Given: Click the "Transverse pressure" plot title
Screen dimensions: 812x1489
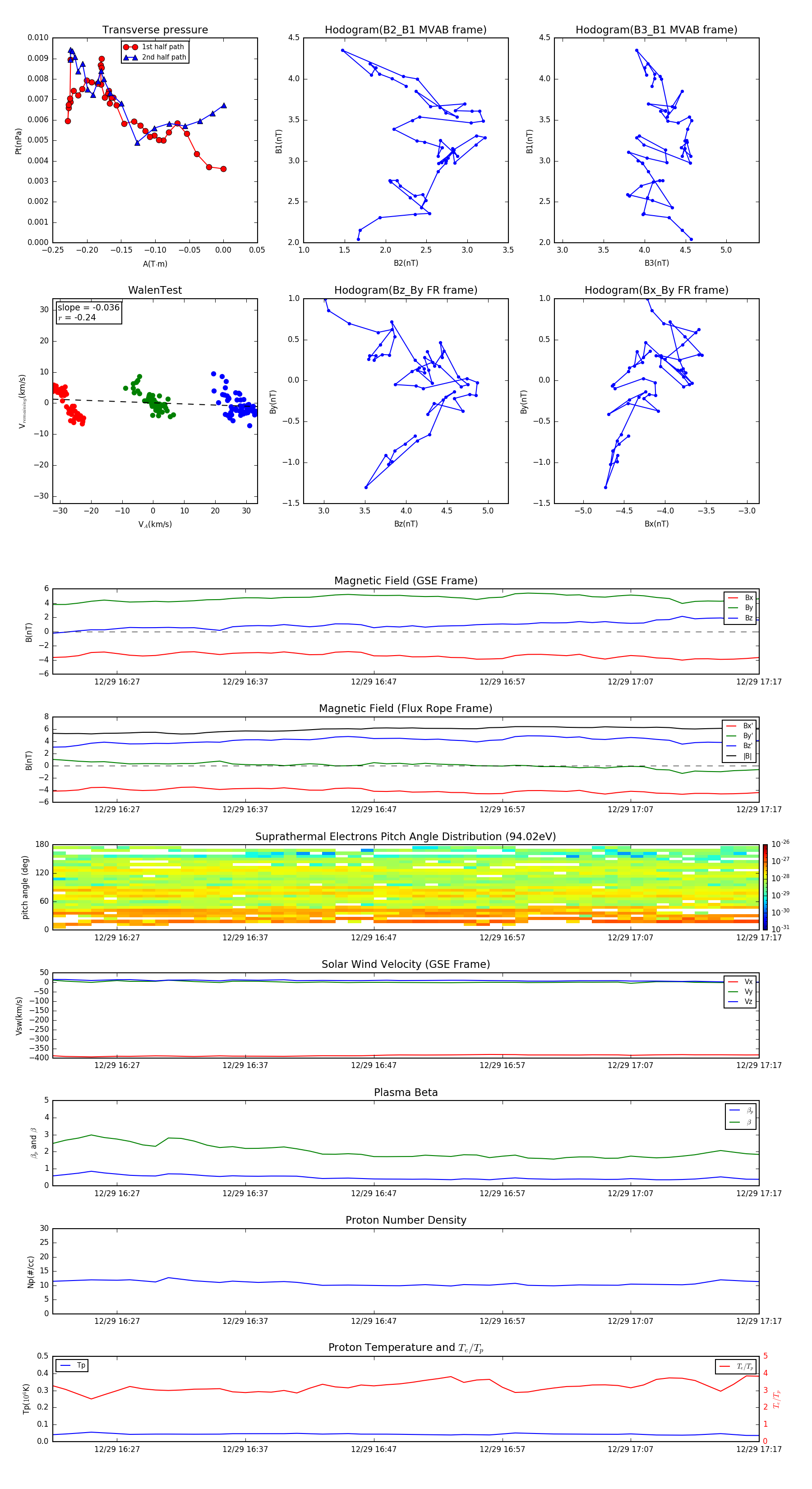Looking at the screenshot, I should tap(155, 29).
